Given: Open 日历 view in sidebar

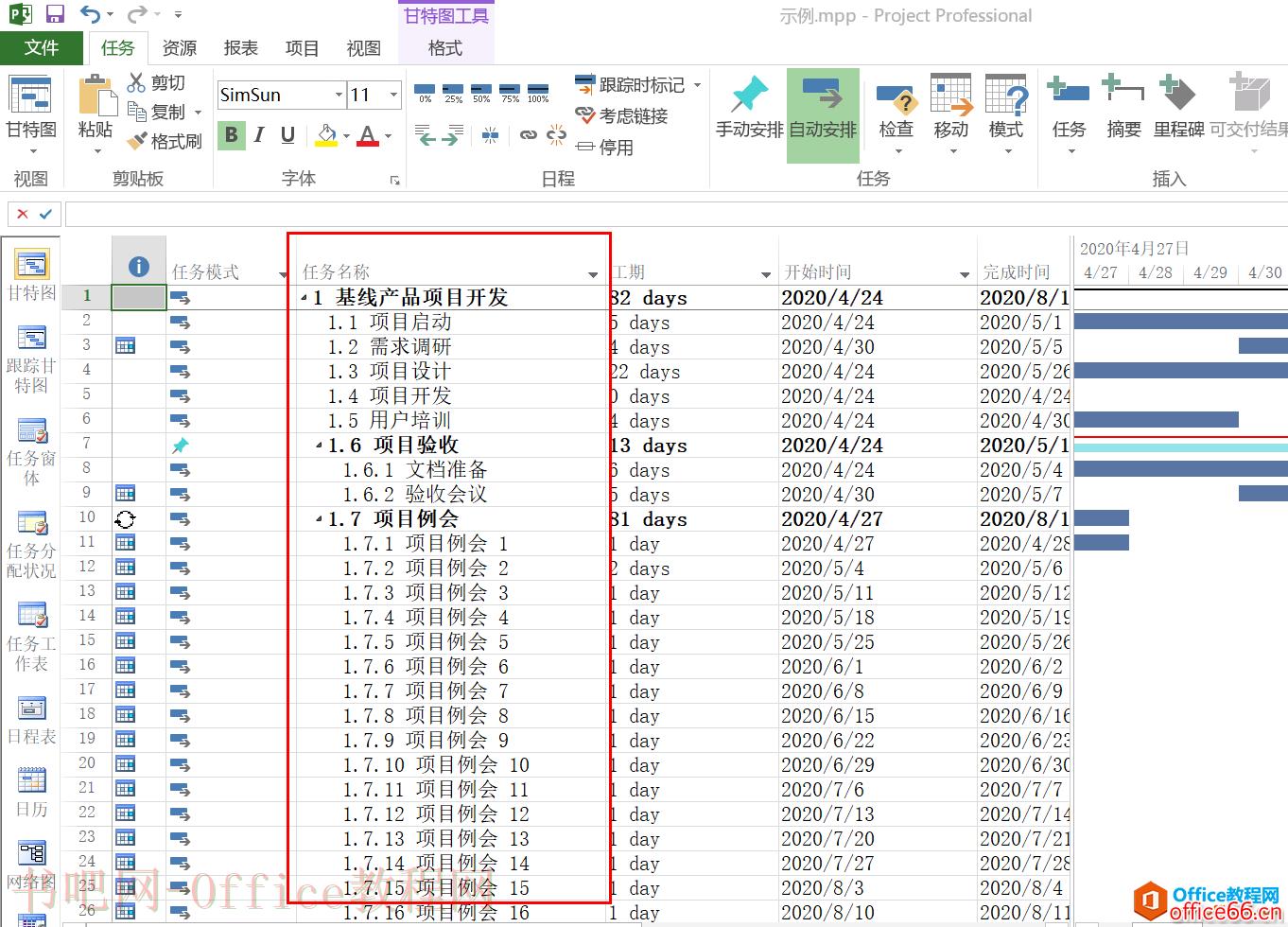Looking at the screenshot, I should click(x=31, y=793).
